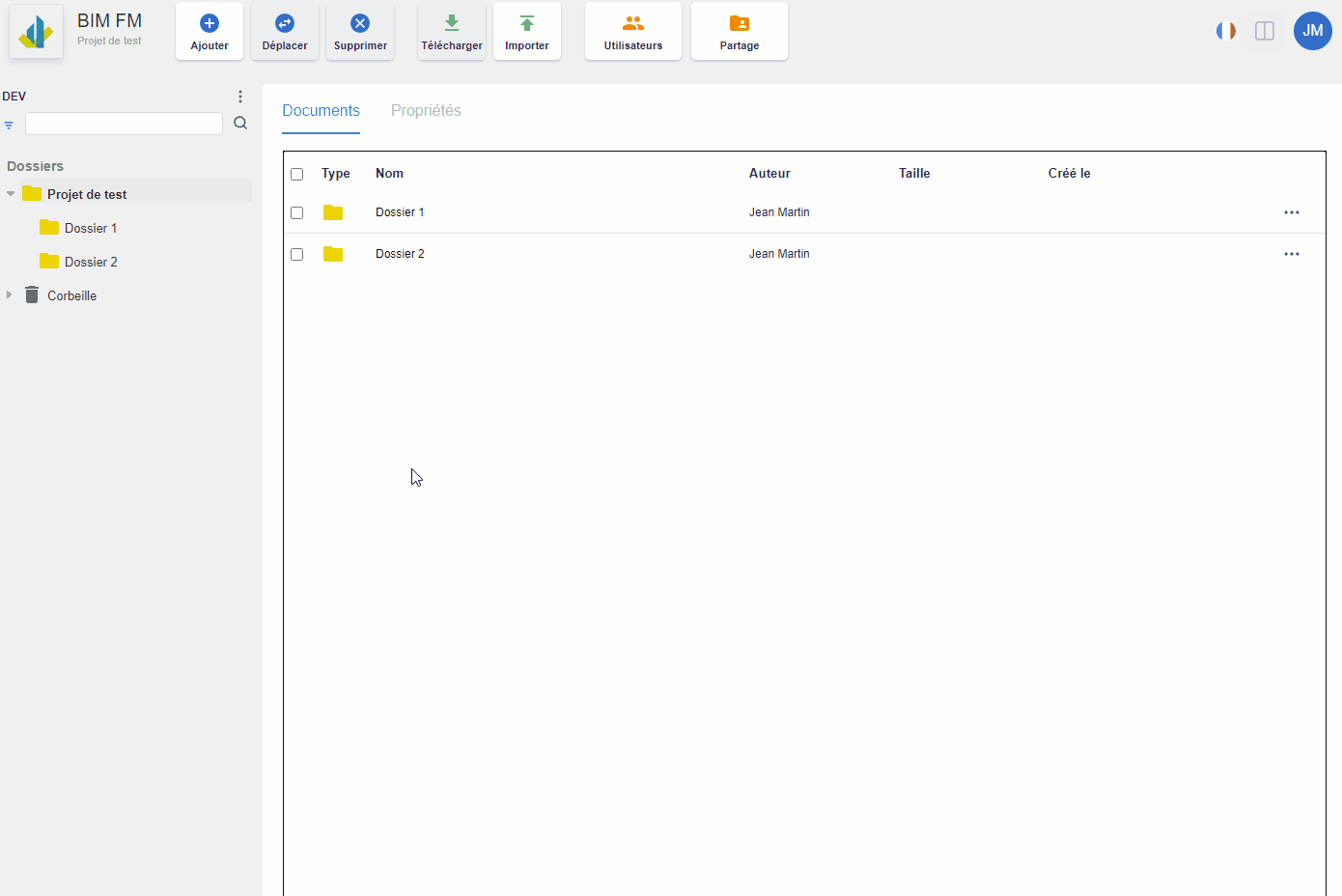Switch to the Propriétés tab
This screenshot has width=1342, height=896.
[426, 110]
